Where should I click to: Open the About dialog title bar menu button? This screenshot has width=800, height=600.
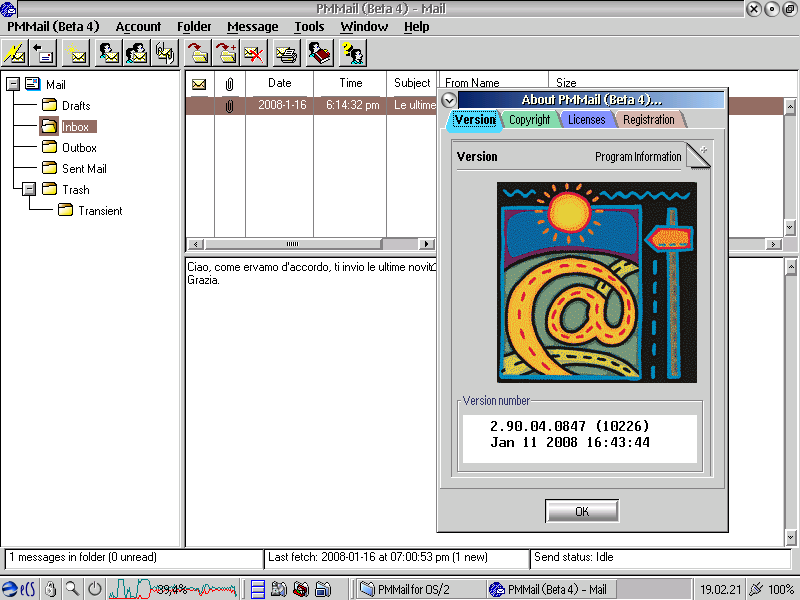pos(449,100)
